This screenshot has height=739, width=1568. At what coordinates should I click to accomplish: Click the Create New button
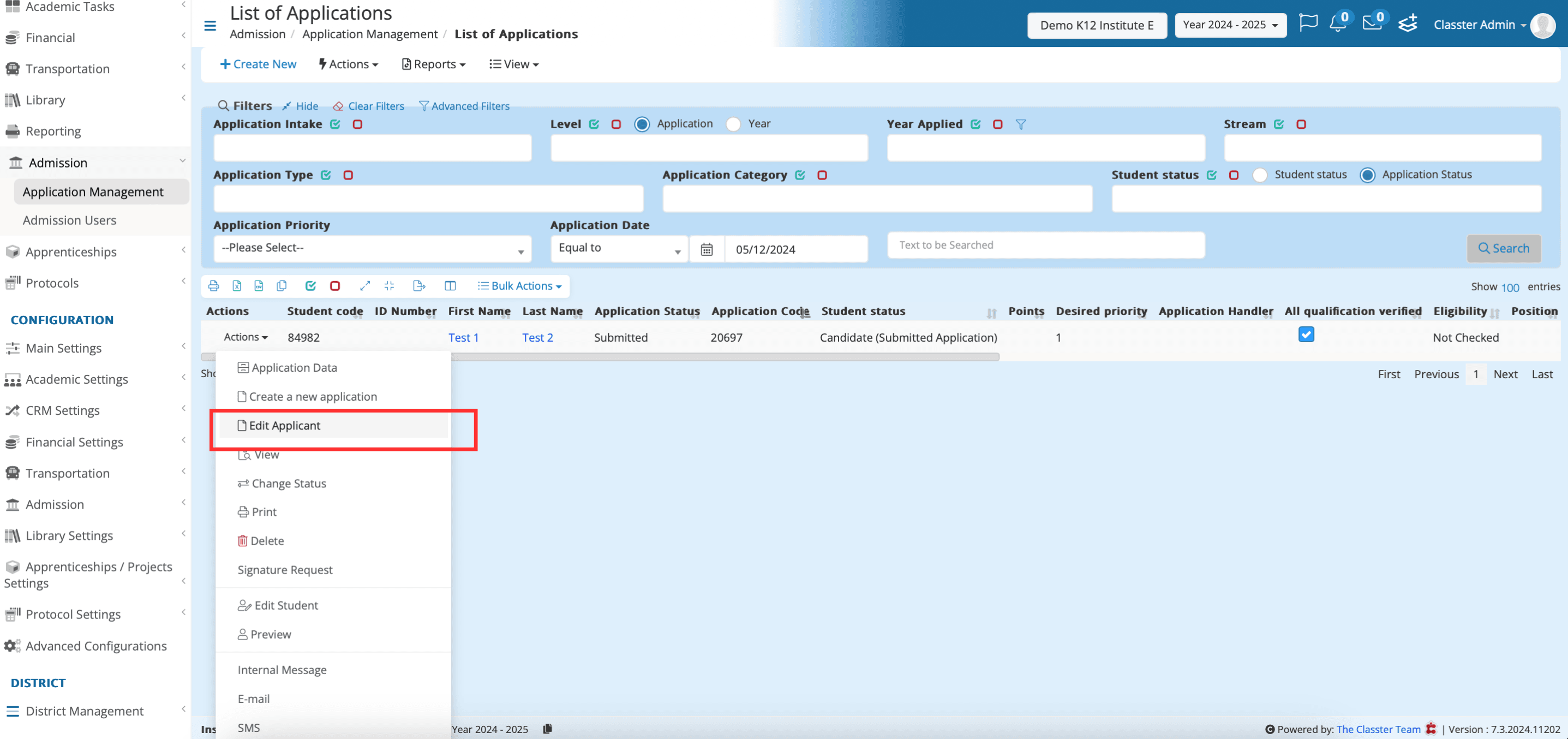pos(258,64)
